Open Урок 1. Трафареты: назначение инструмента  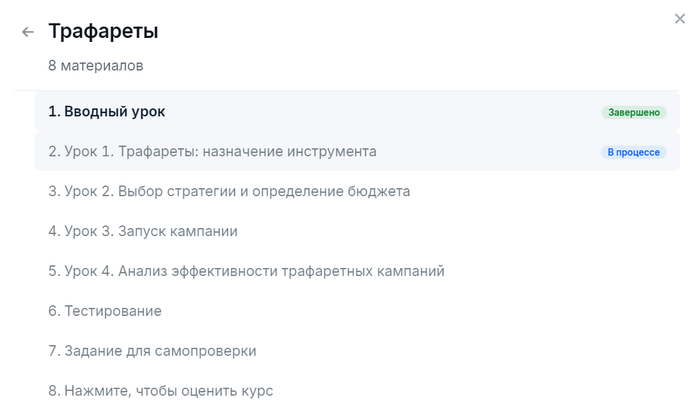[212, 151]
